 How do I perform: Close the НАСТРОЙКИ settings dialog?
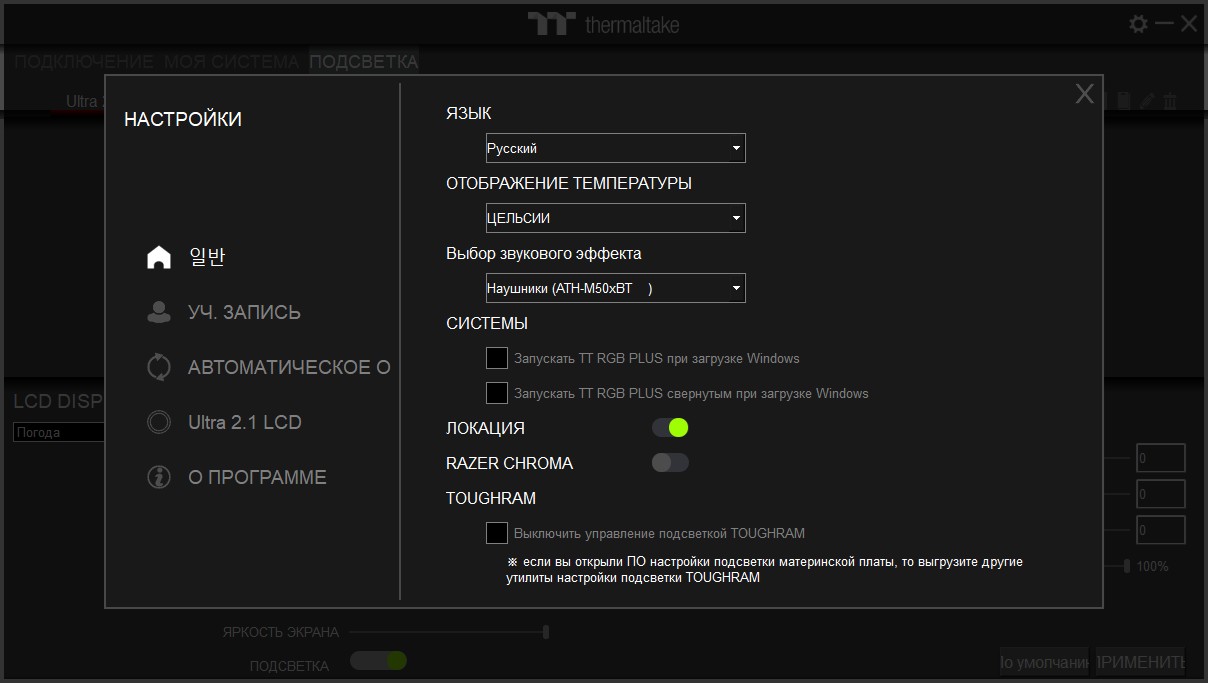coord(1084,94)
